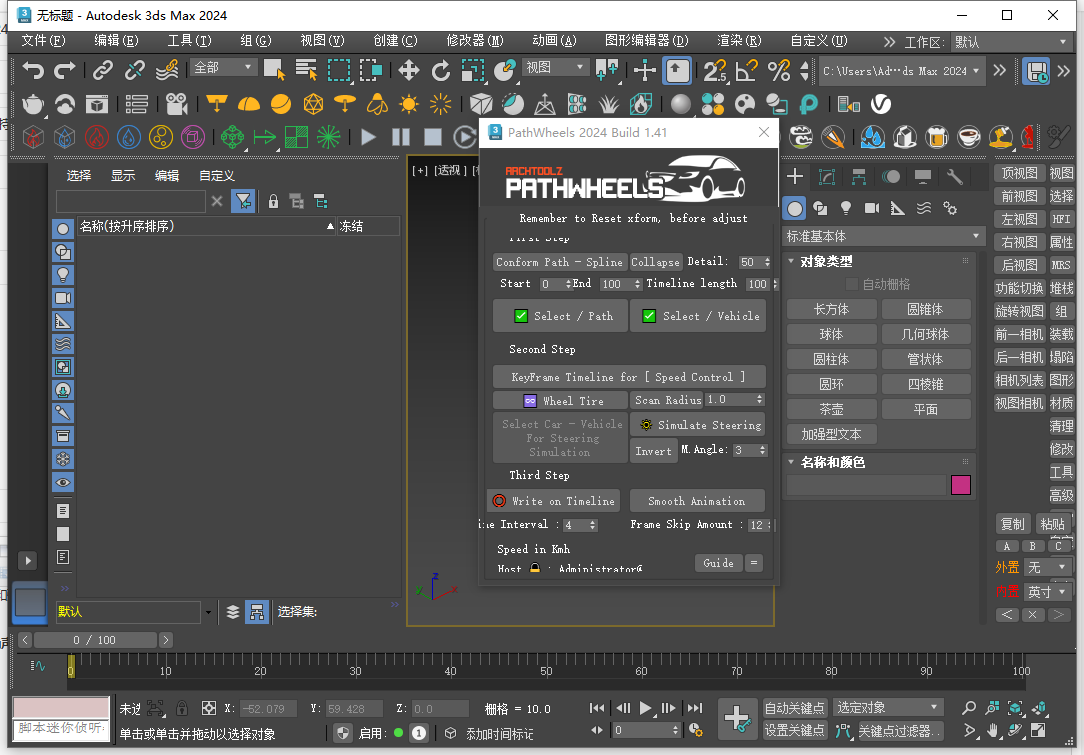
Task: Toggle the Auto Key 自动关键点 button
Action: (x=795, y=708)
